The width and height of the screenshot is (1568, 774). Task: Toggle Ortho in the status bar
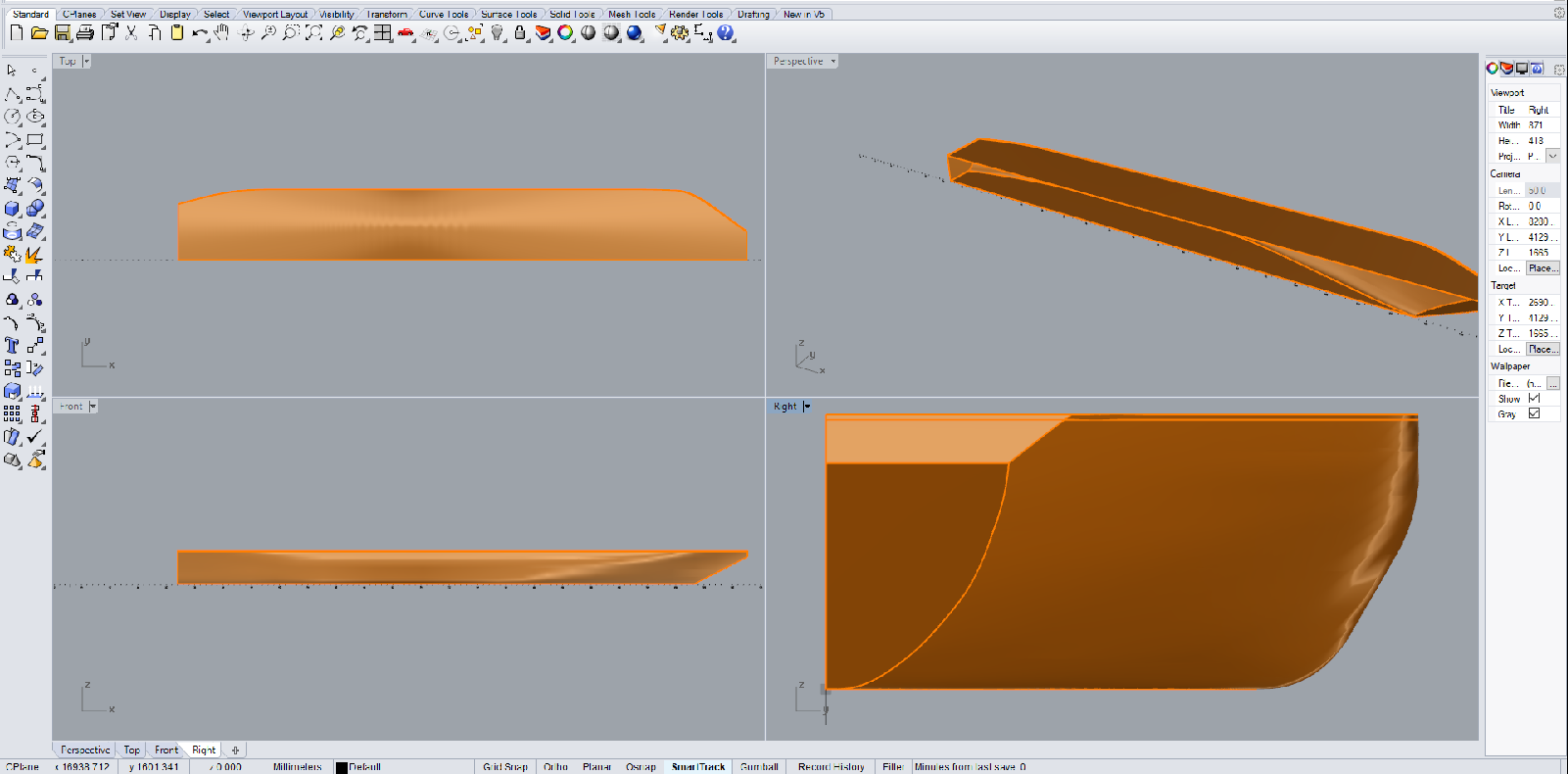(x=555, y=766)
